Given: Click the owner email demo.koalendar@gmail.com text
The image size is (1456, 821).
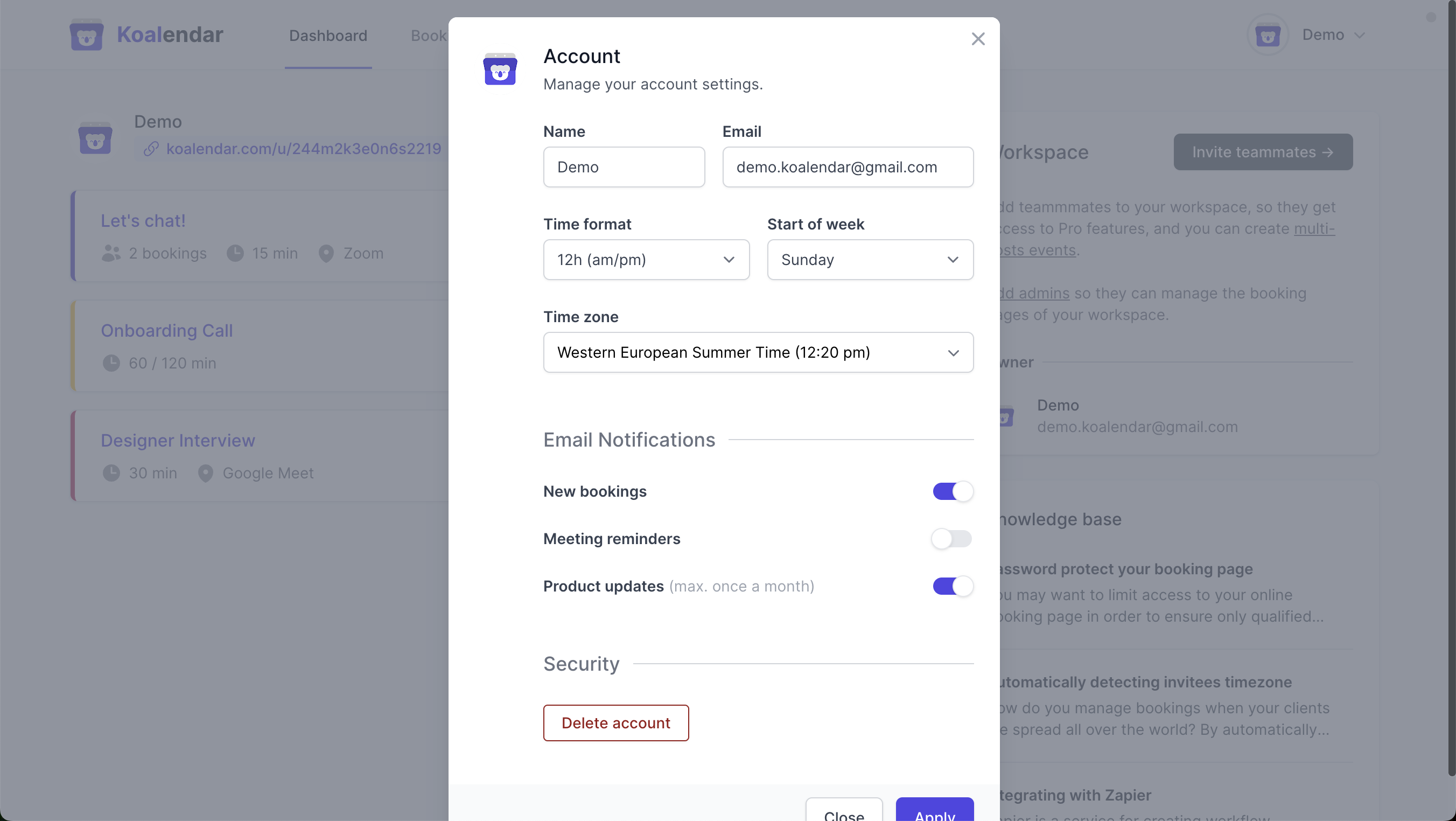Looking at the screenshot, I should coord(1137,427).
